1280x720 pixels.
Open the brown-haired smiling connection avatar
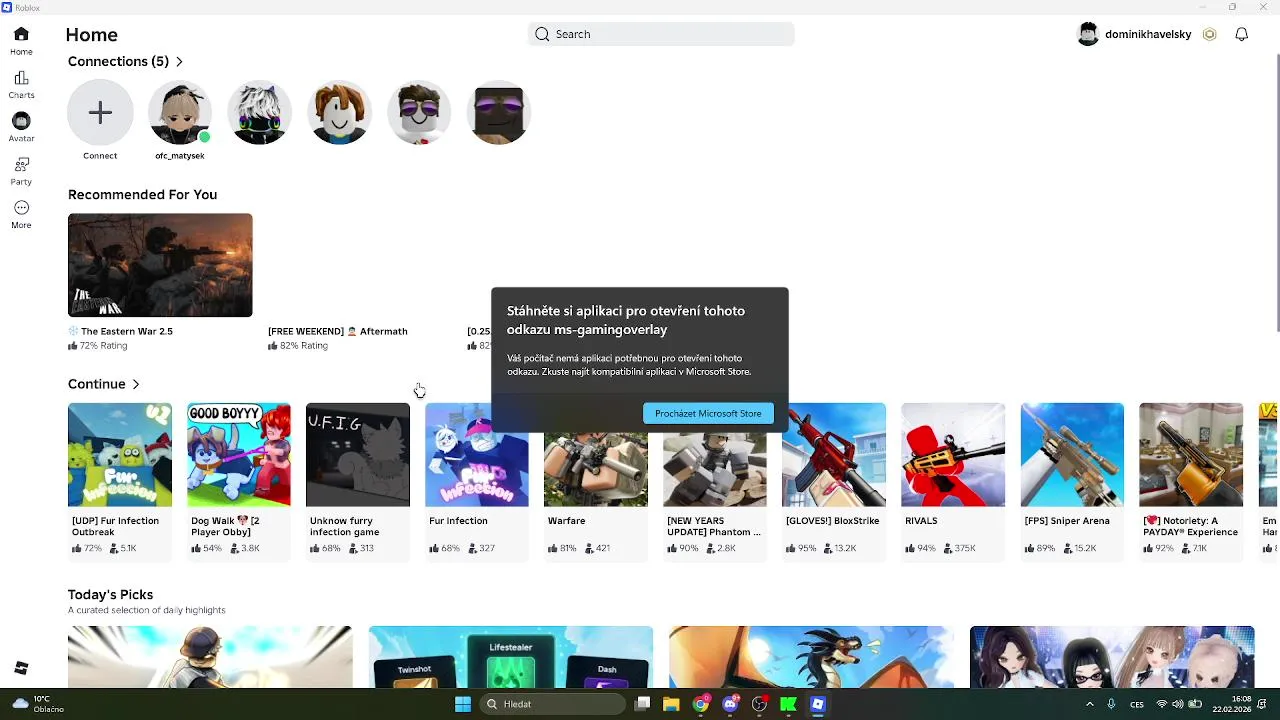tap(339, 113)
